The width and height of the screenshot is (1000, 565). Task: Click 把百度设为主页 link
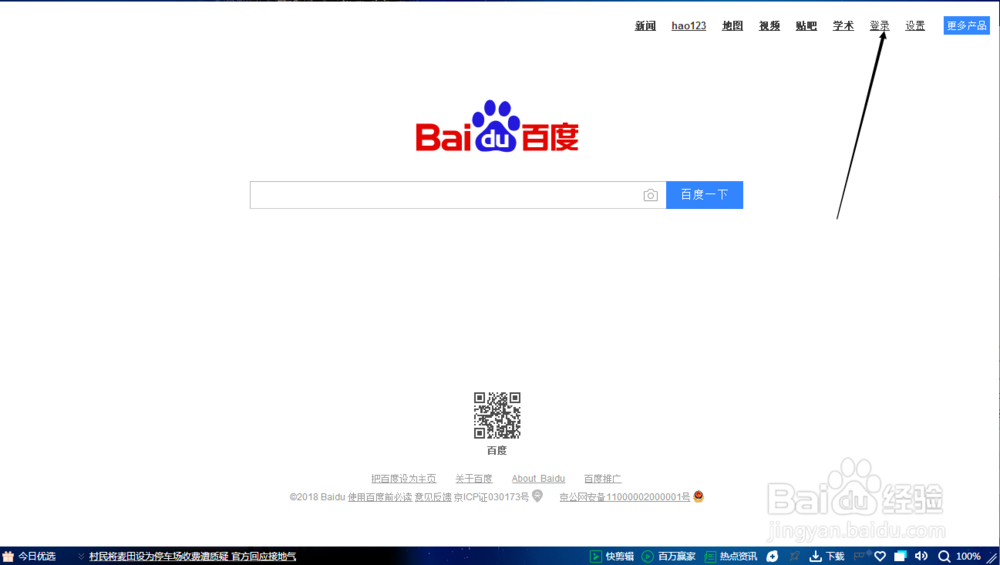(404, 478)
